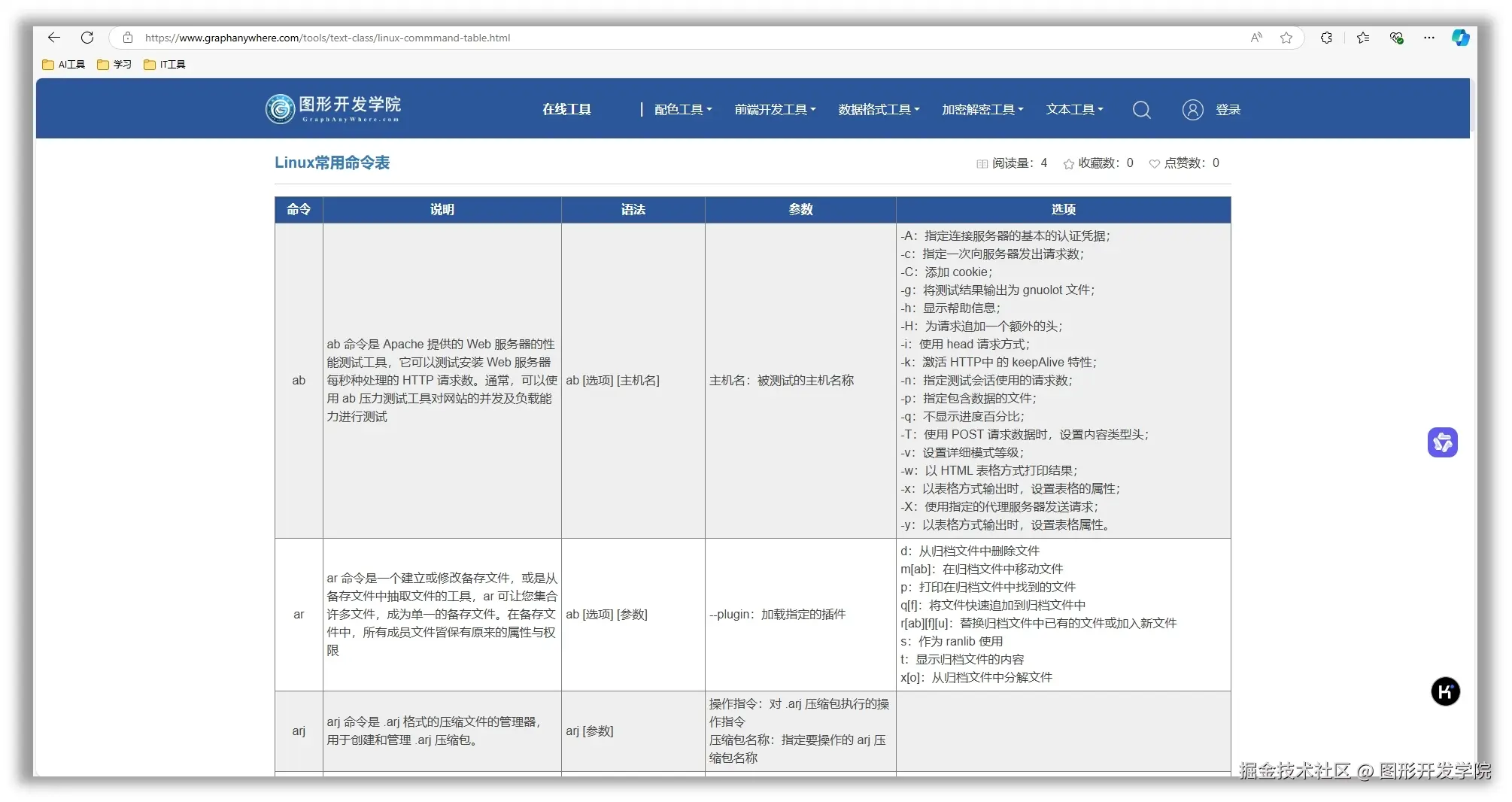The image size is (1512, 802).
Task: Click the 登录 login link
Action: (1228, 110)
